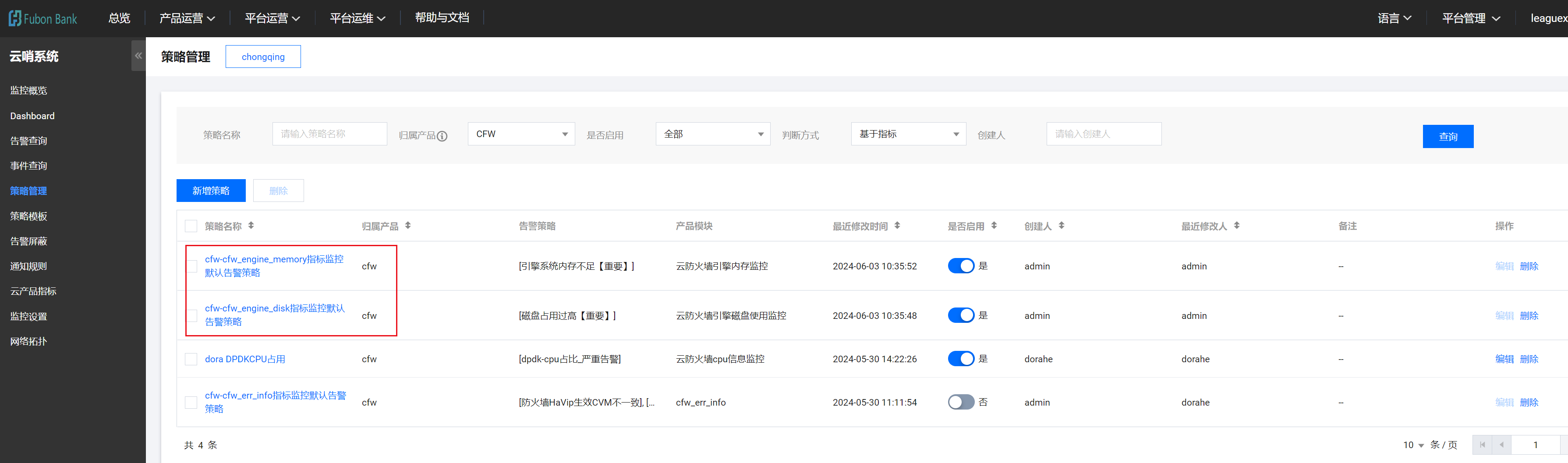Sort by 最近修改时间 column sort icon
The image size is (1568, 463).
pyautogui.click(x=897, y=226)
